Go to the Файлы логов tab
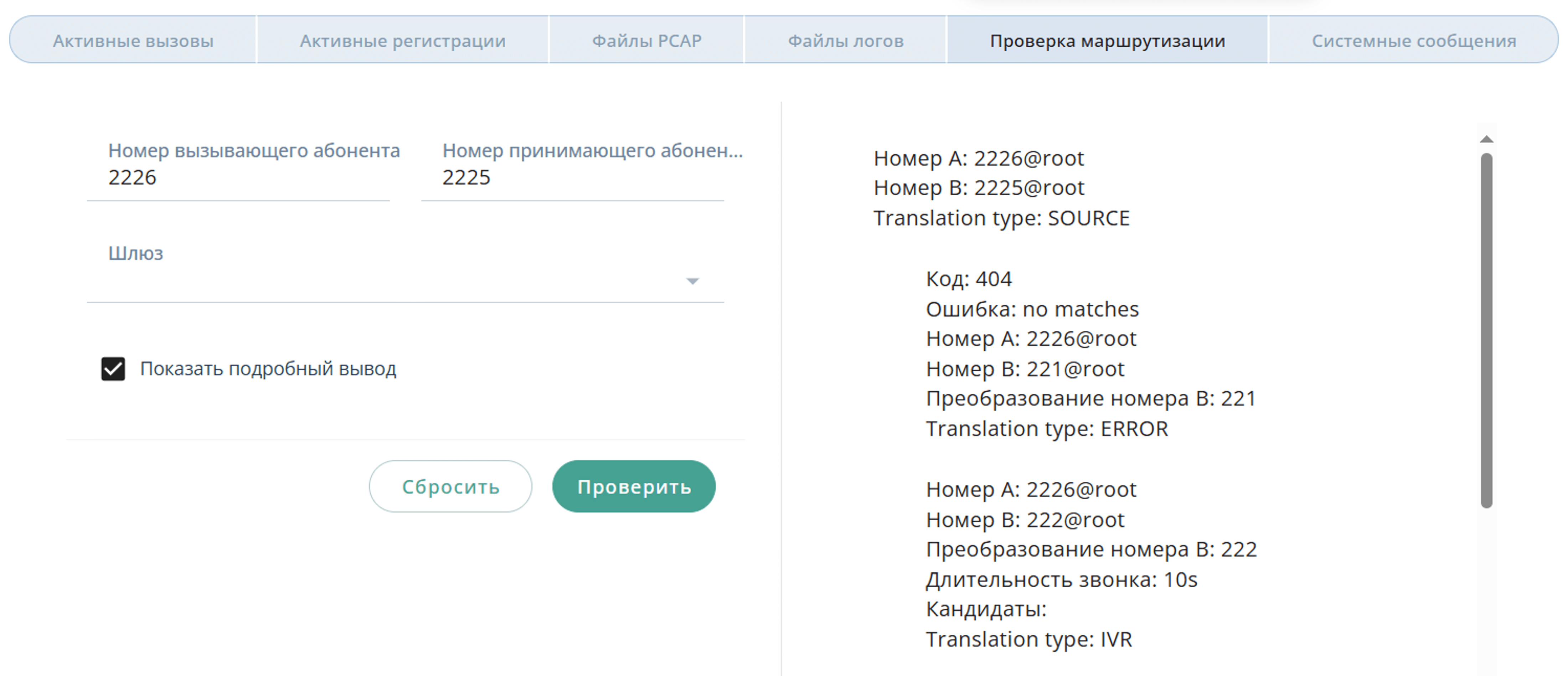1568x676 pixels. pos(846,41)
